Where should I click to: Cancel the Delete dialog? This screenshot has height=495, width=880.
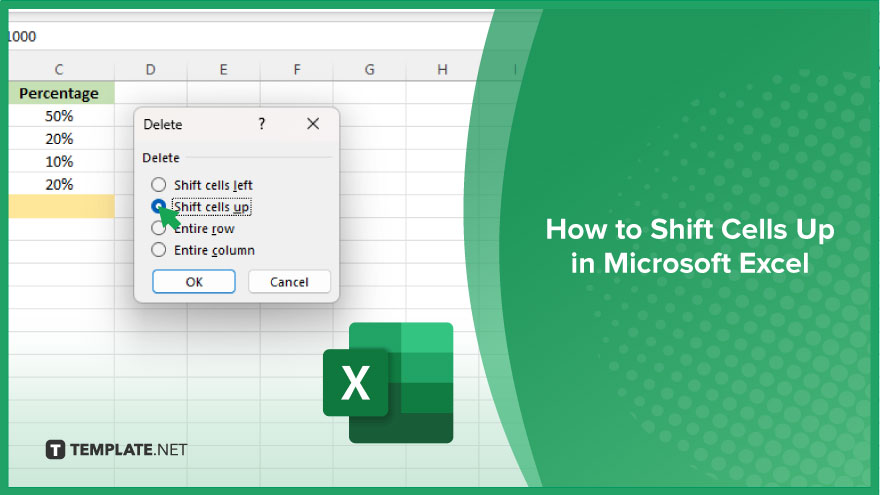tap(289, 282)
